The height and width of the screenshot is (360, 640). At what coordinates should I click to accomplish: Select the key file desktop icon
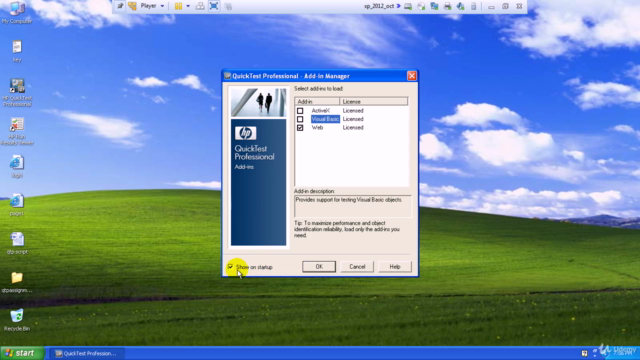(x=17, y=51)
